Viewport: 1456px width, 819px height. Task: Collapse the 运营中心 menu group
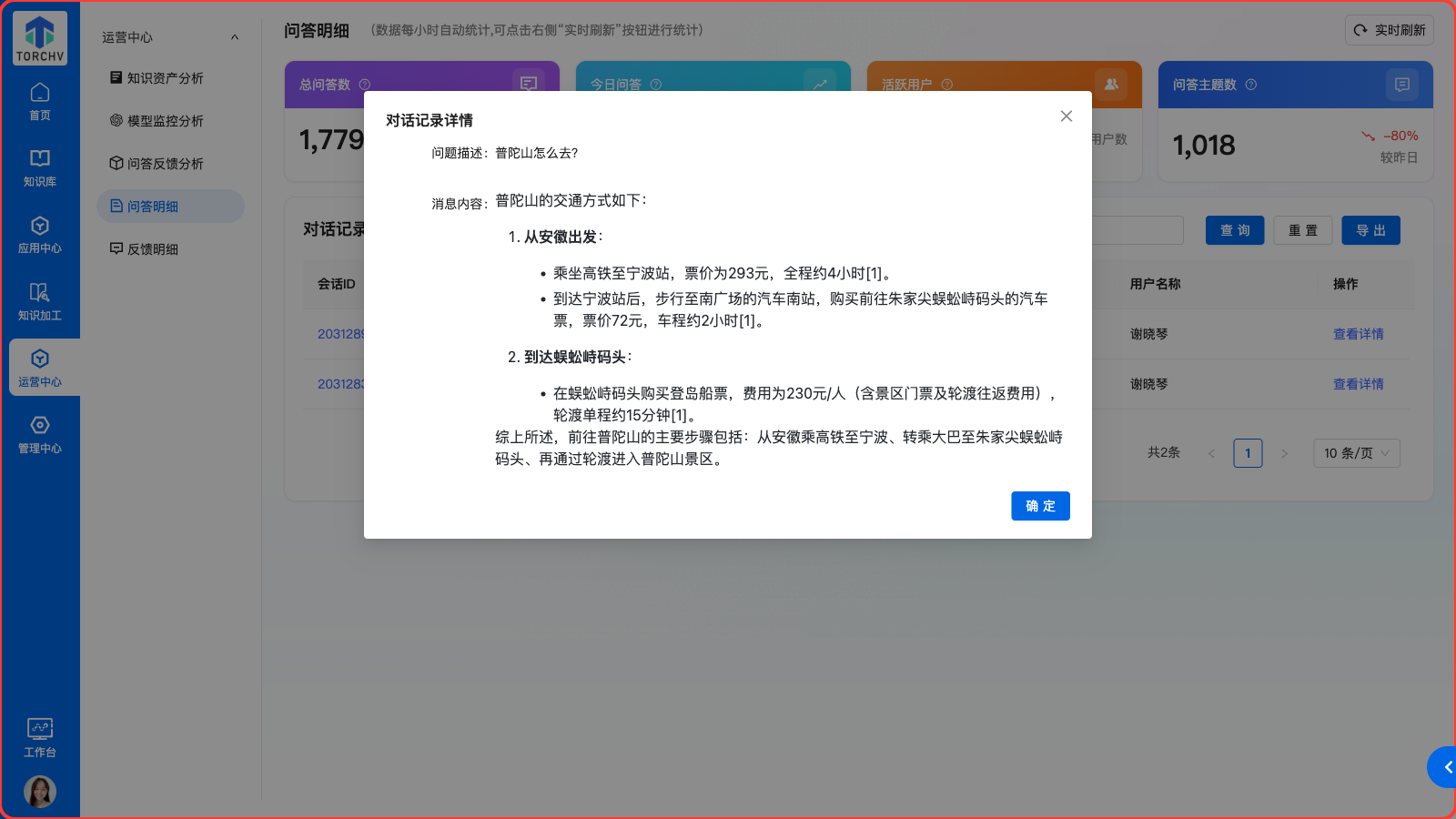(235, 37)
